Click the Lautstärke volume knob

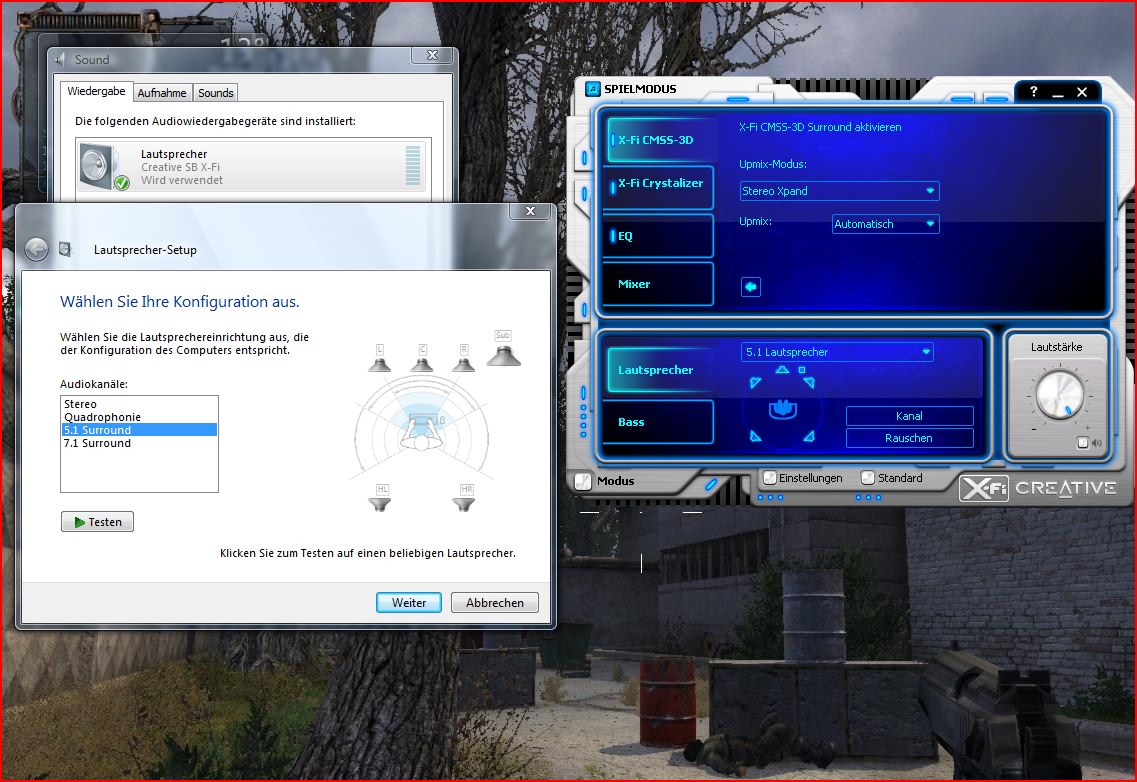[x=1059, y=396]
